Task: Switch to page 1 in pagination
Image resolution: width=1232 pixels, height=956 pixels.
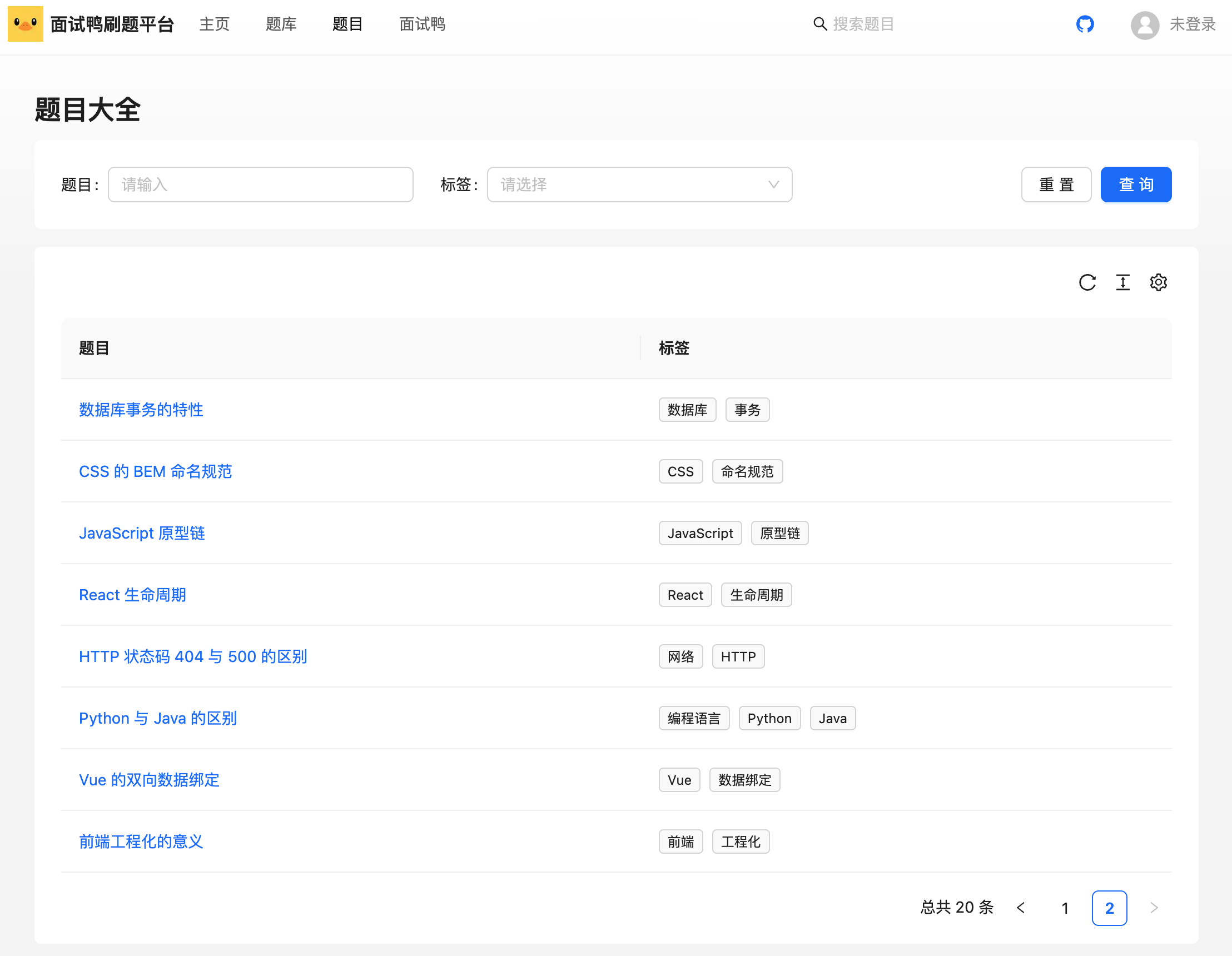Action: 1065,908
